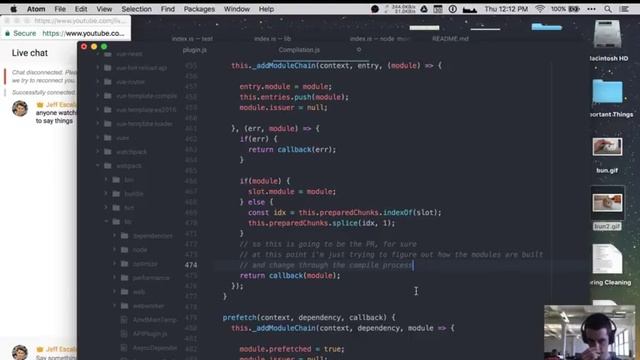Open Notification Center list icon
The image size is (640, 360).
(624, 9)
